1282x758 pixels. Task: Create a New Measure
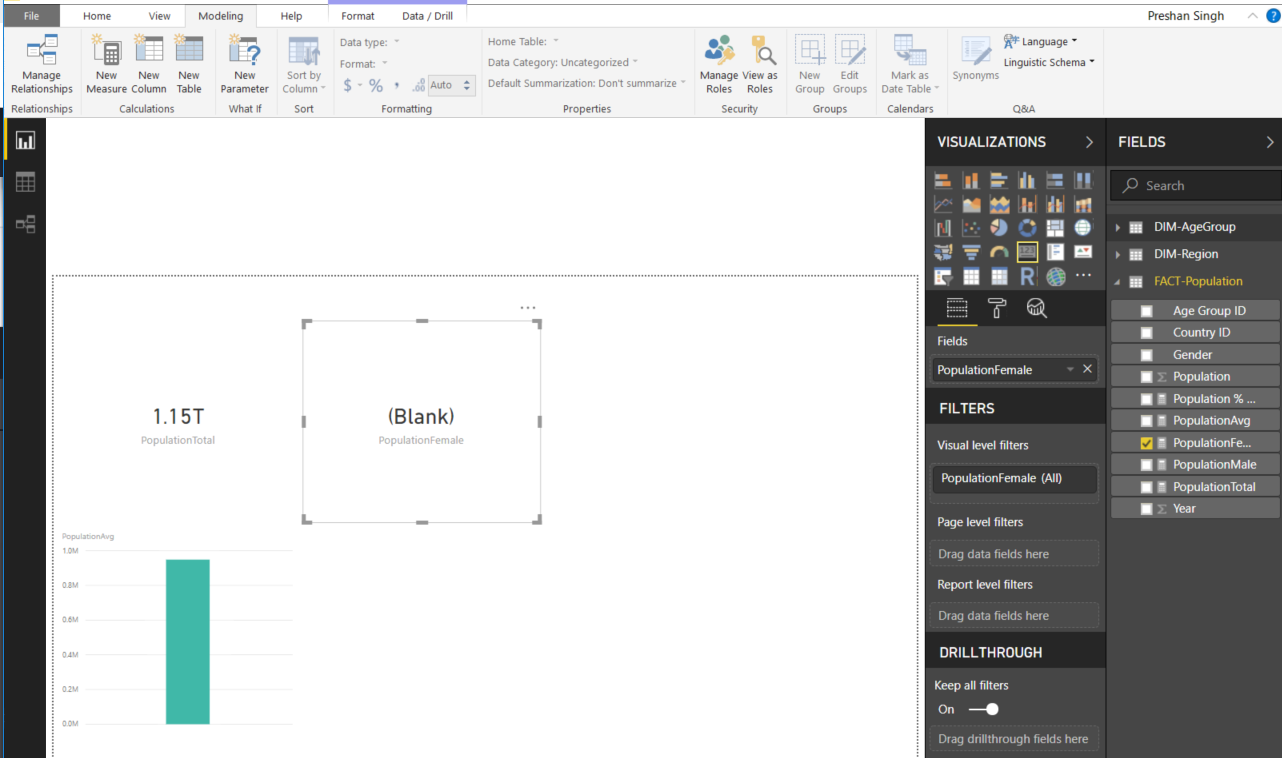(x=106, y=65)
